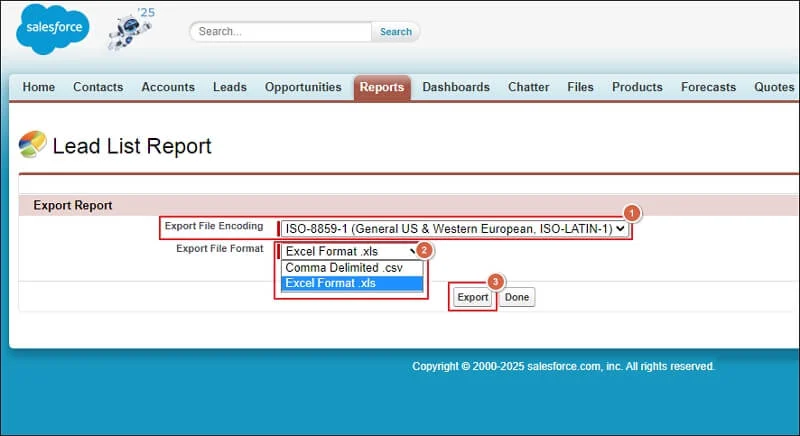This screenshot has height=436, width=800.
Task: Open the Leads tab
Action: click(230, 87)
